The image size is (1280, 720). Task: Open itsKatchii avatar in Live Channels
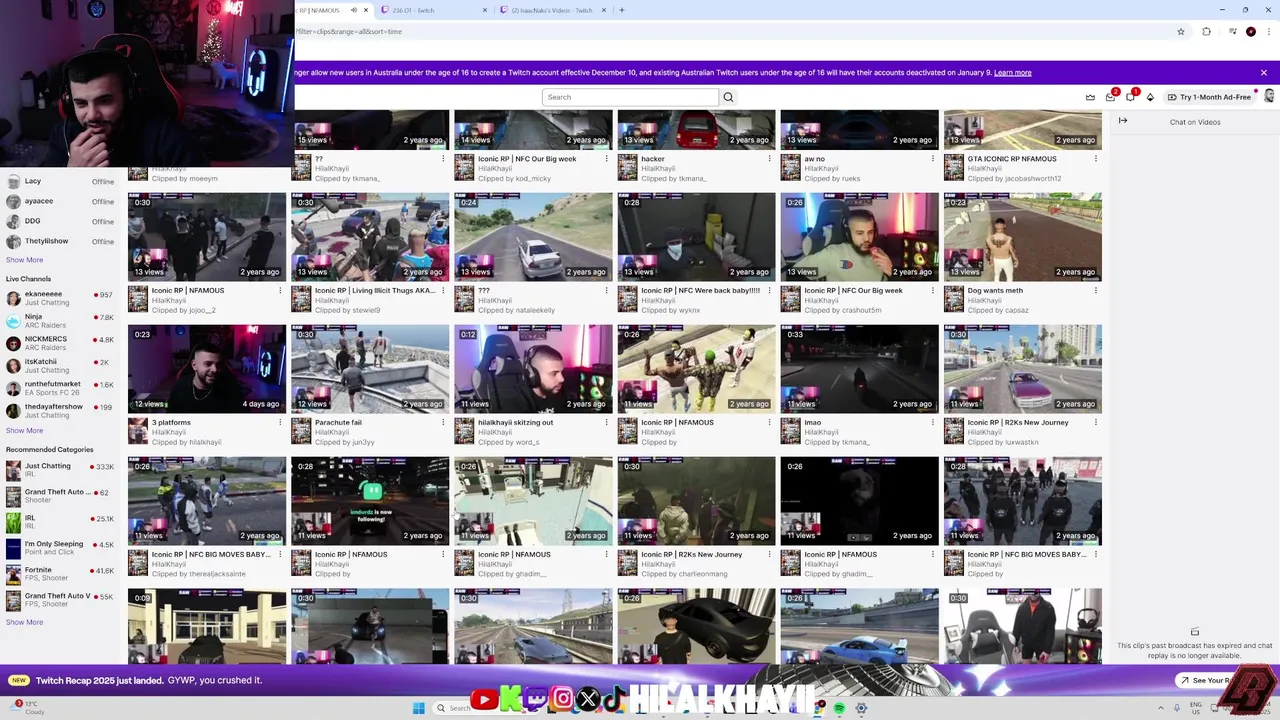pyautogui.click(x=13, y=366)
